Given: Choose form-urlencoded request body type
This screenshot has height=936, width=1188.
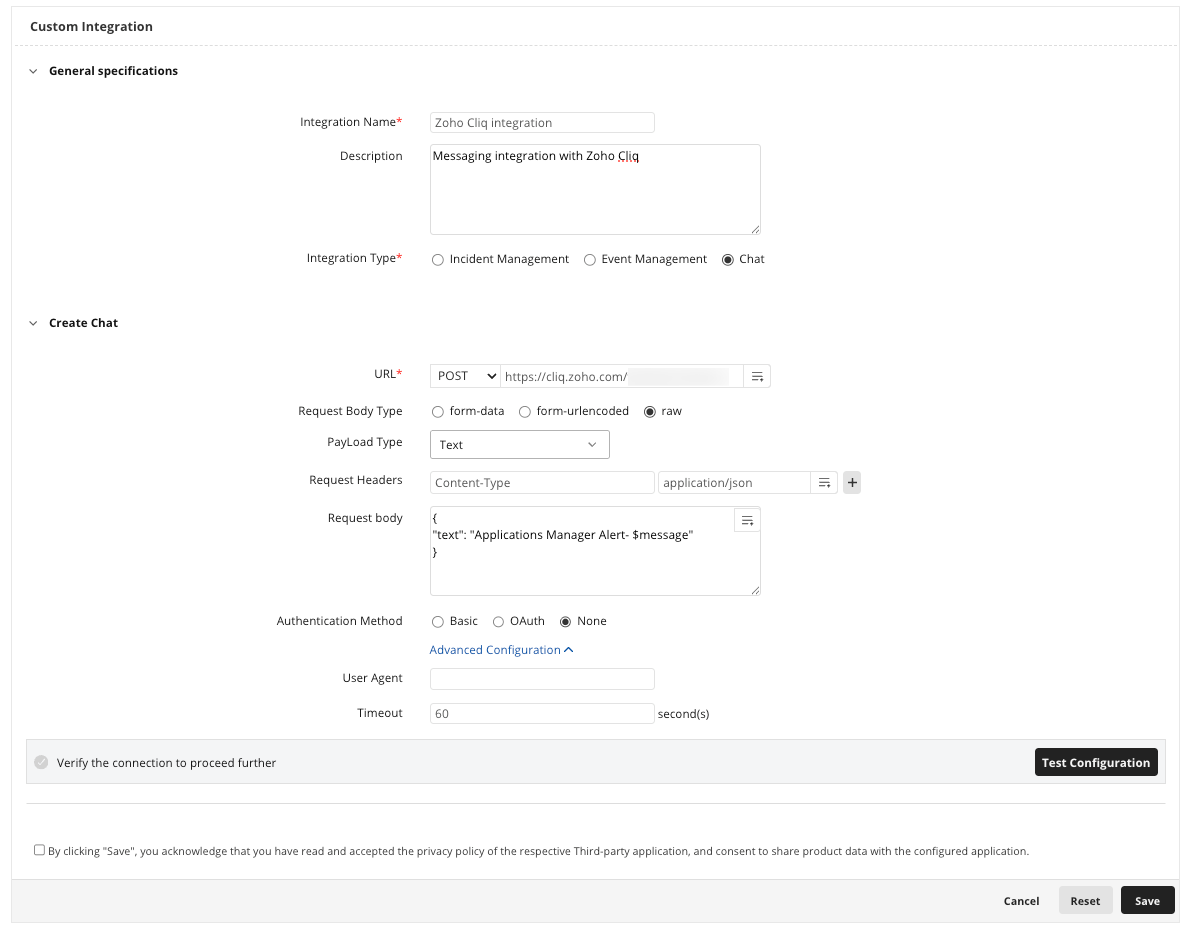Looking at the screenshot, I should [524, 412].
